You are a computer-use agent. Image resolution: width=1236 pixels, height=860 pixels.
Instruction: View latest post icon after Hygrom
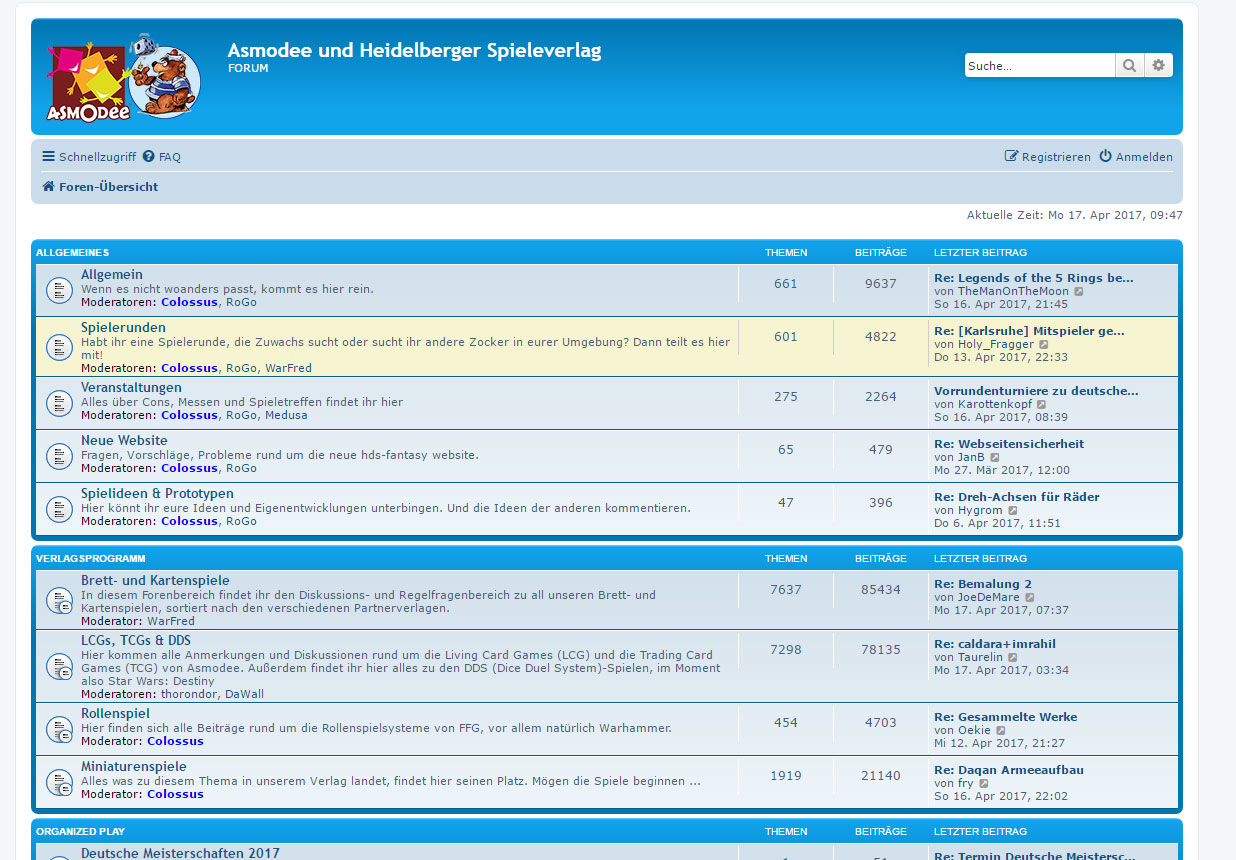(x=1013, y=511)
